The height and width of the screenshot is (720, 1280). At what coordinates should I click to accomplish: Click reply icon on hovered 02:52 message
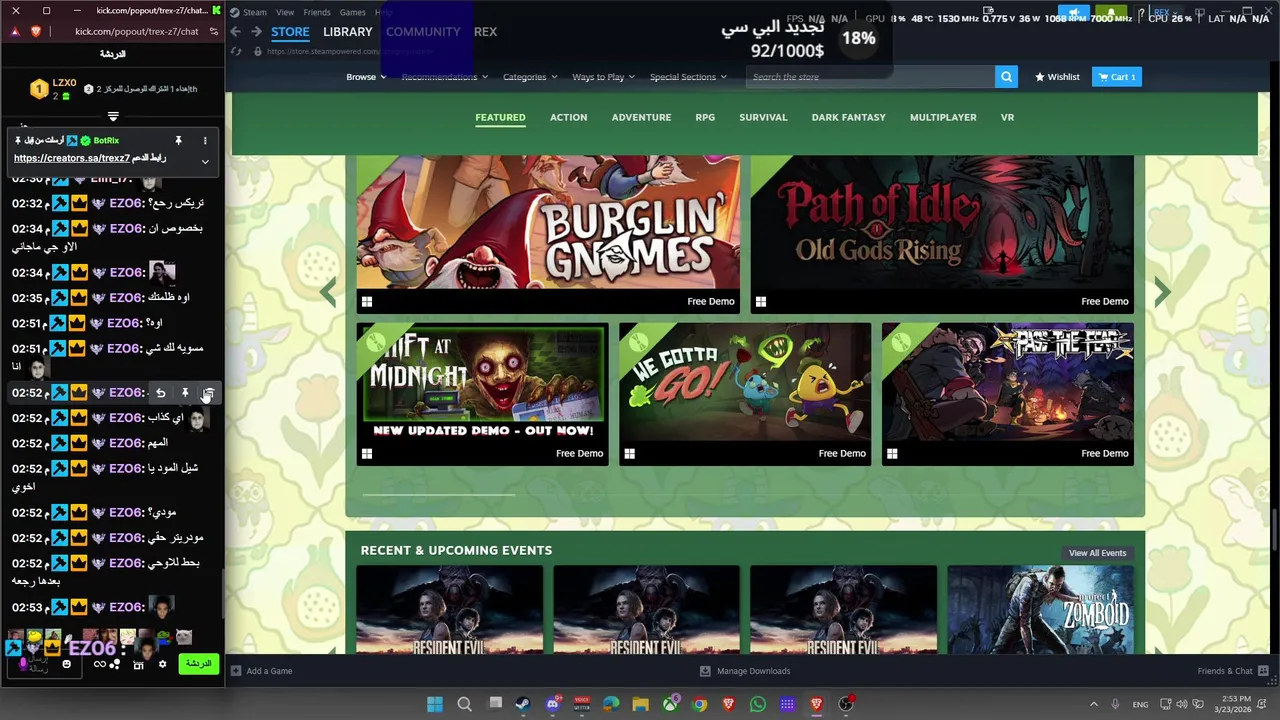161,393
